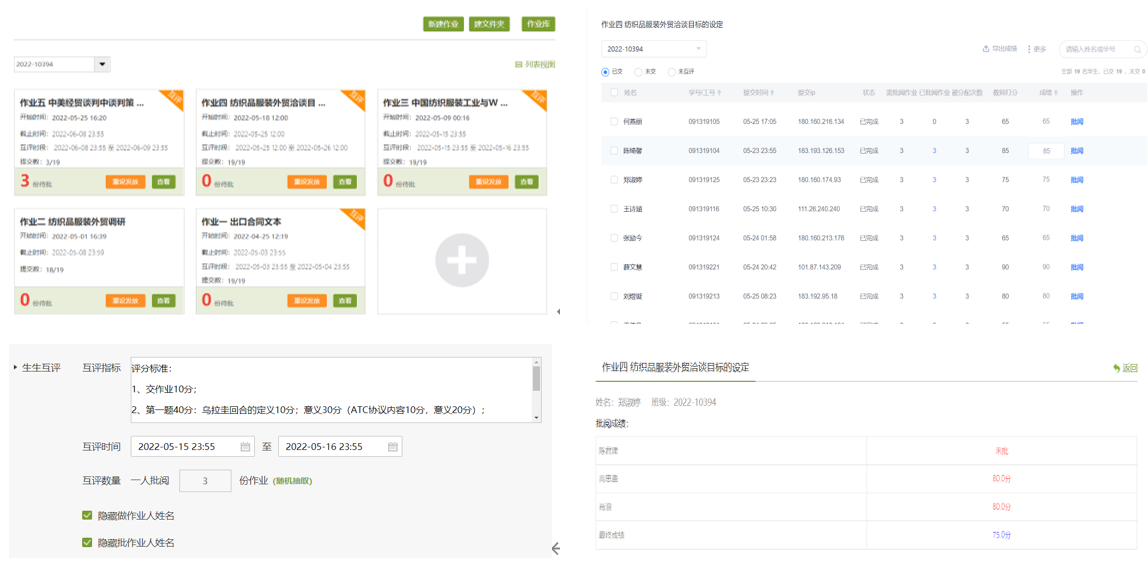Open the 作业库 (homework library) button
This screenshot has width=1148, height=563.
[538, 24]
